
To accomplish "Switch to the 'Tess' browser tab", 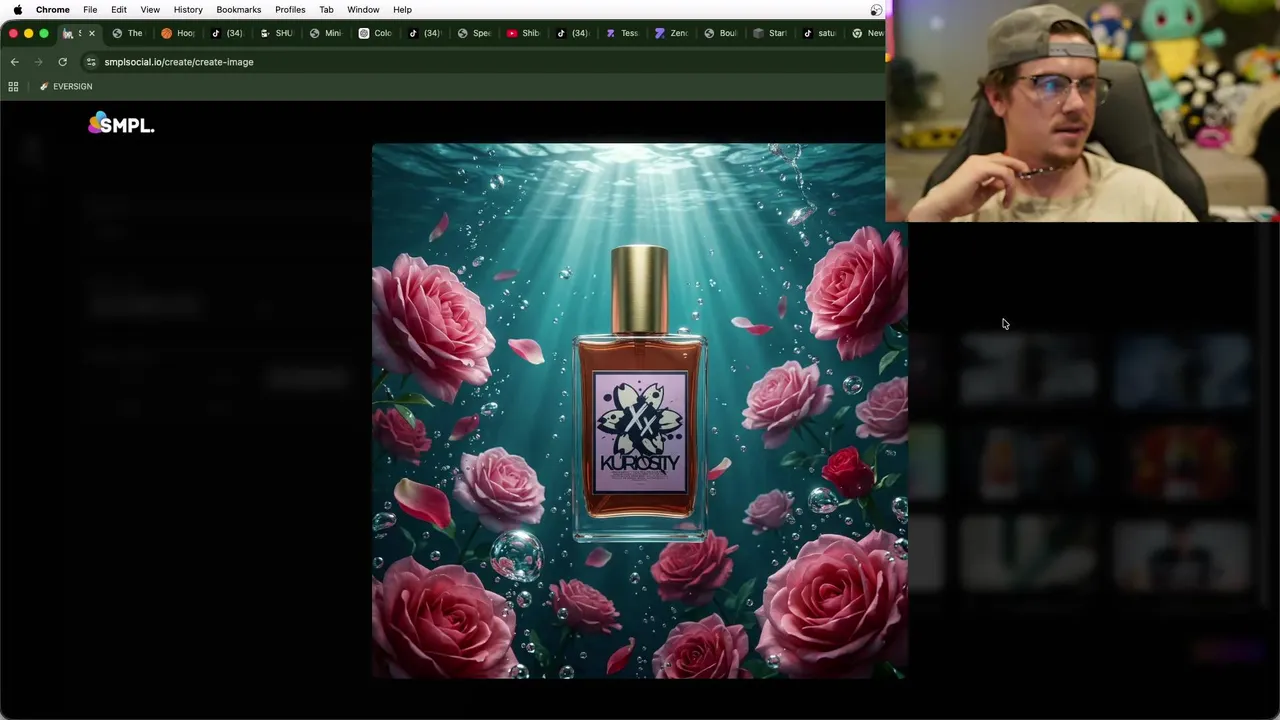I will pyautogui.click(x=622, y=33).
